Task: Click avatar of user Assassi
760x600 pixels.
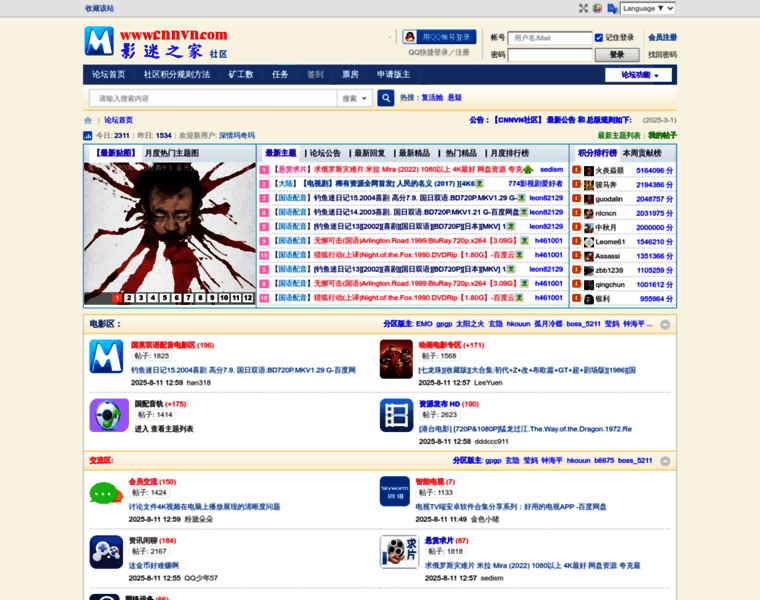Action: (589, 256)
